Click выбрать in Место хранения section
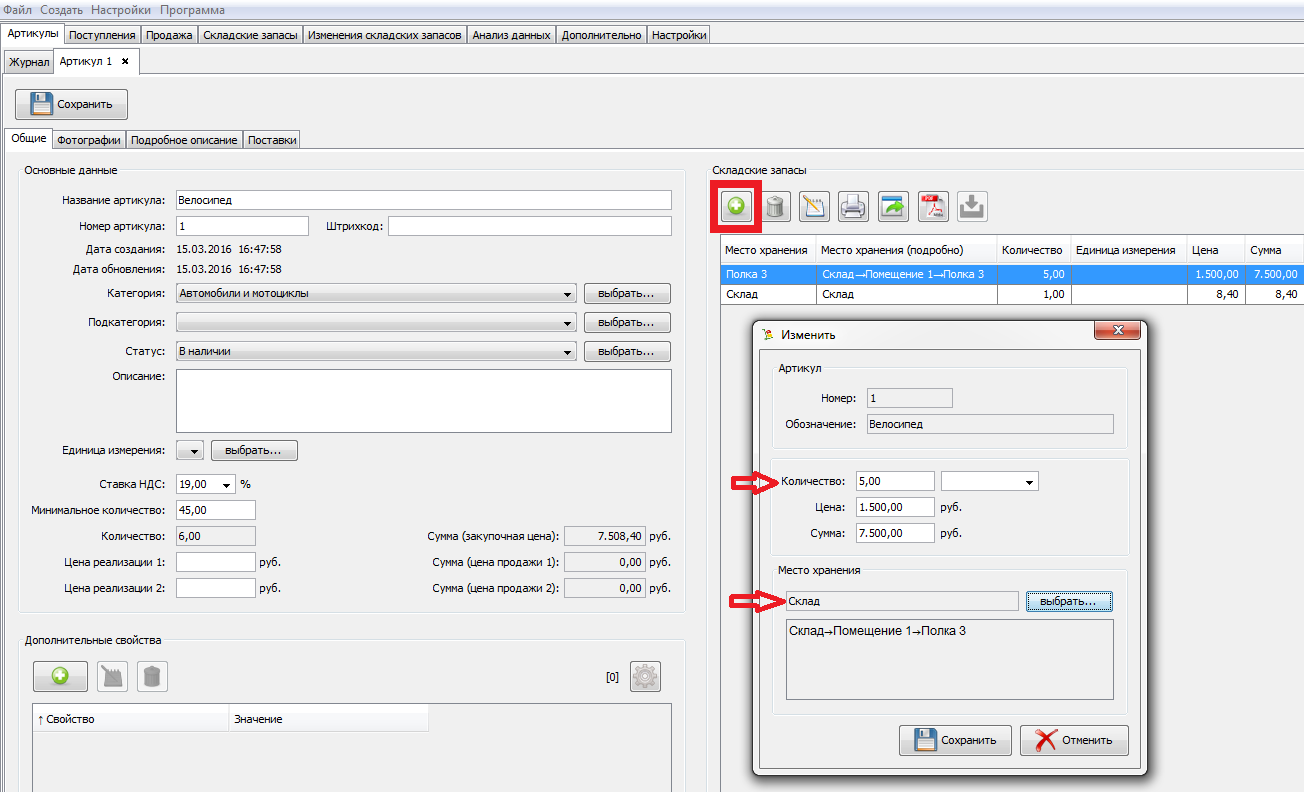 point(1068,601)
